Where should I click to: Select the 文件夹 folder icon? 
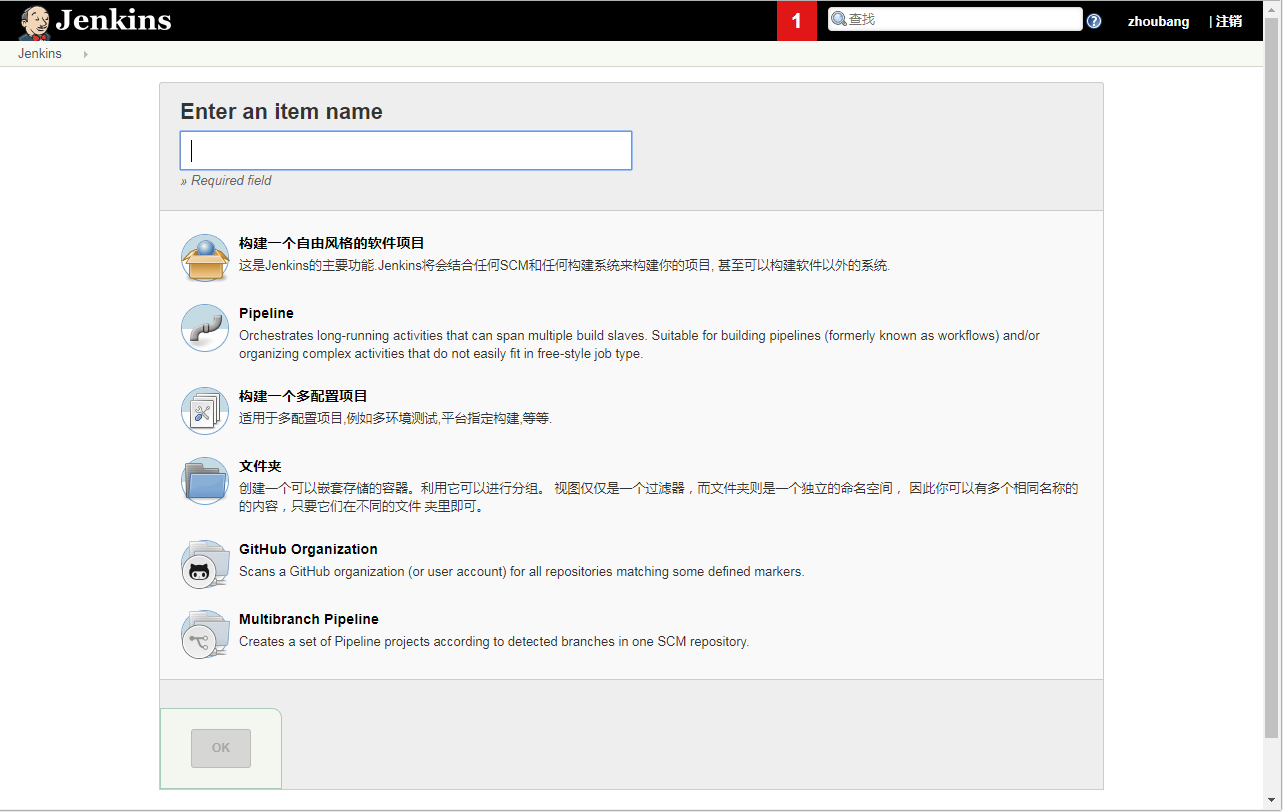pyautogui.click(x=205, y=481)
